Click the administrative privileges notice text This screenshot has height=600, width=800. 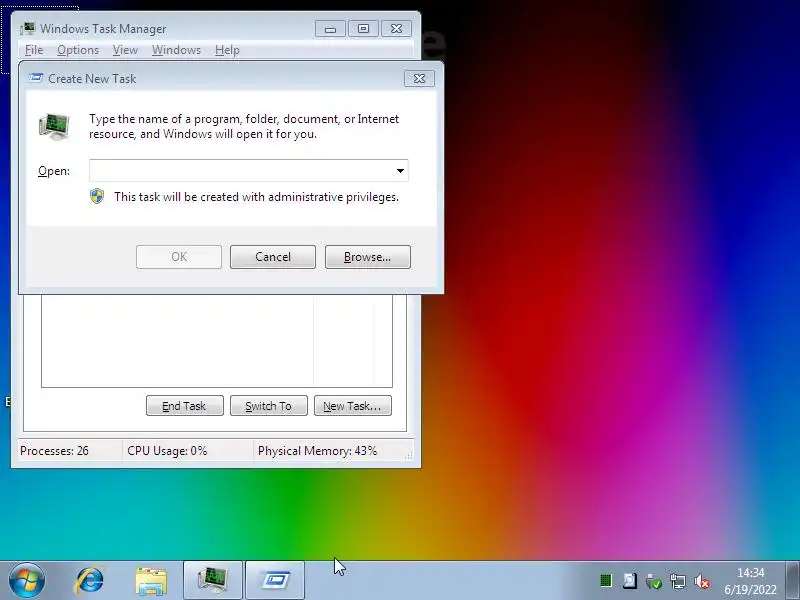point(256,197)
